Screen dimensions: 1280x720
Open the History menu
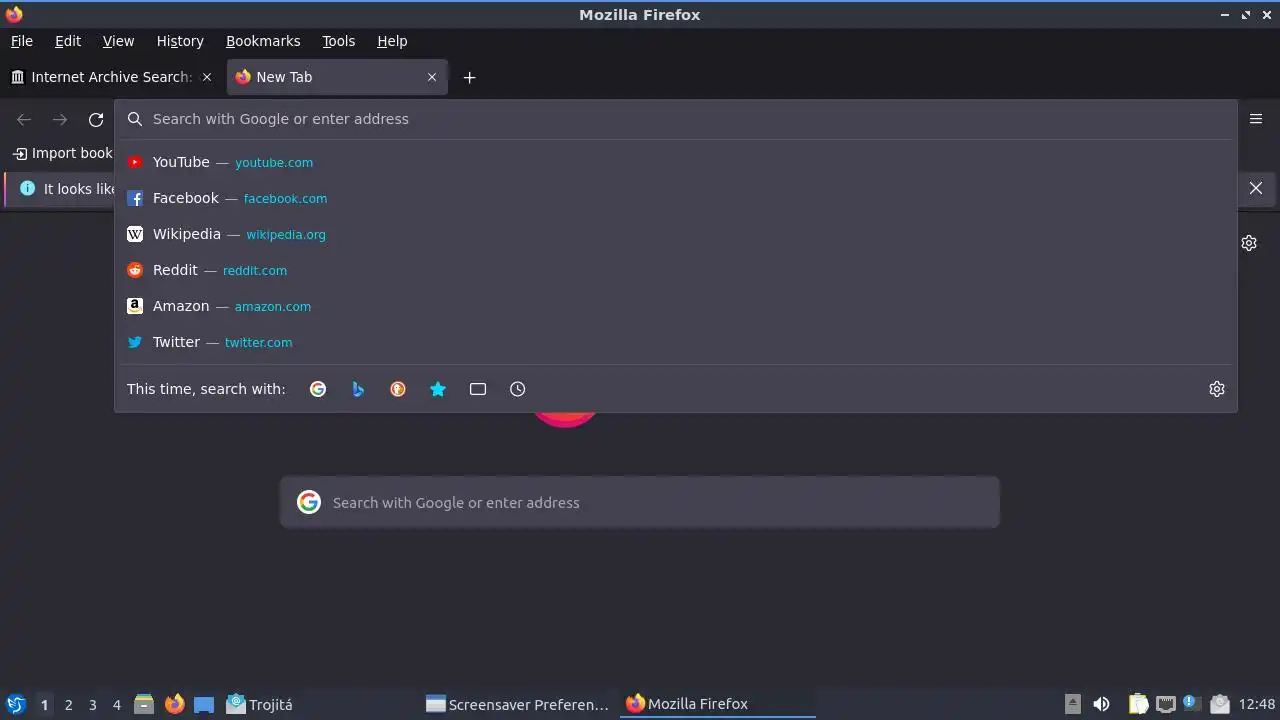click(x=180, y=41)
